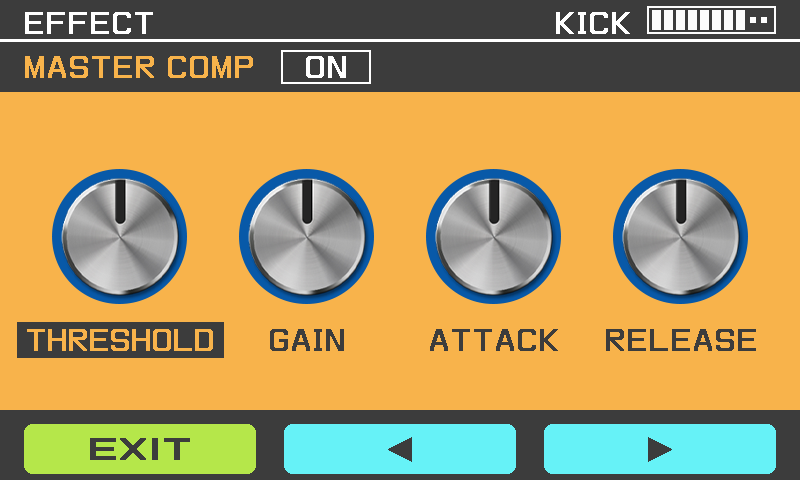Image resolution: width=800 pixels, height=480 pixels.
Task: Click the THRESHOLD knob
Action: pyautogui.click(x=119, y=236)
